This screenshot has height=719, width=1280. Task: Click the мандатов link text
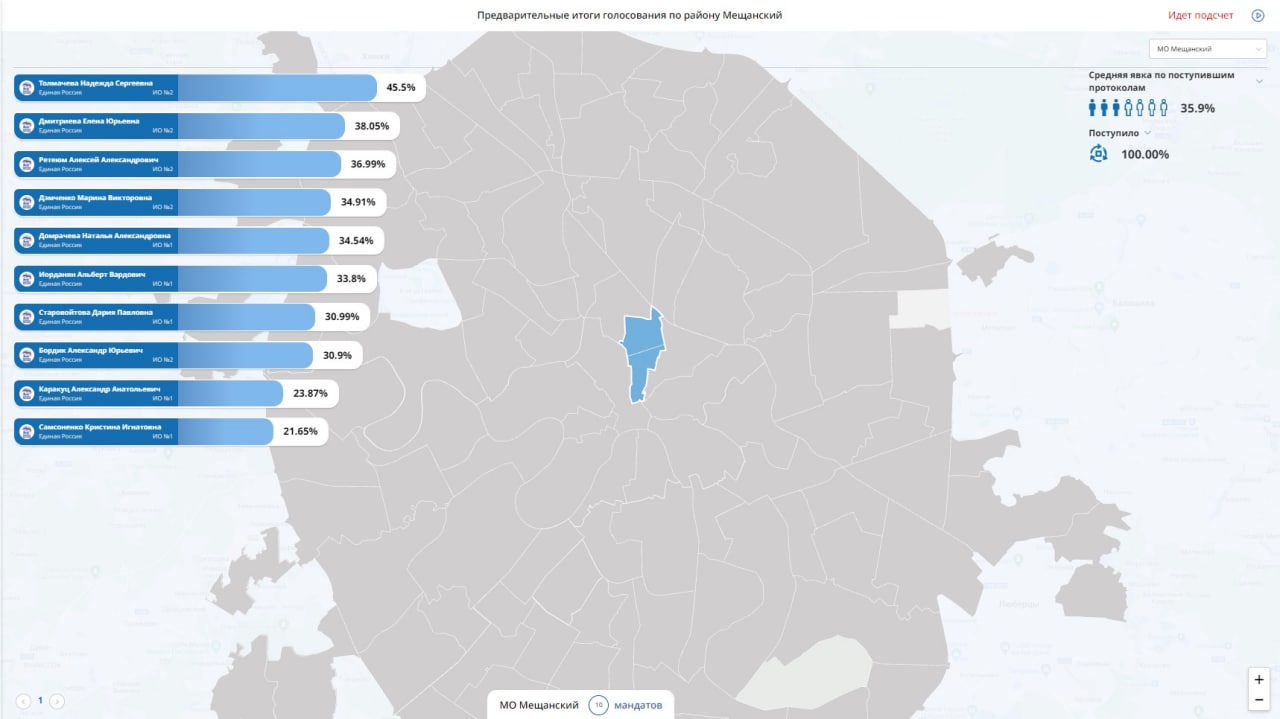point(638,705)
